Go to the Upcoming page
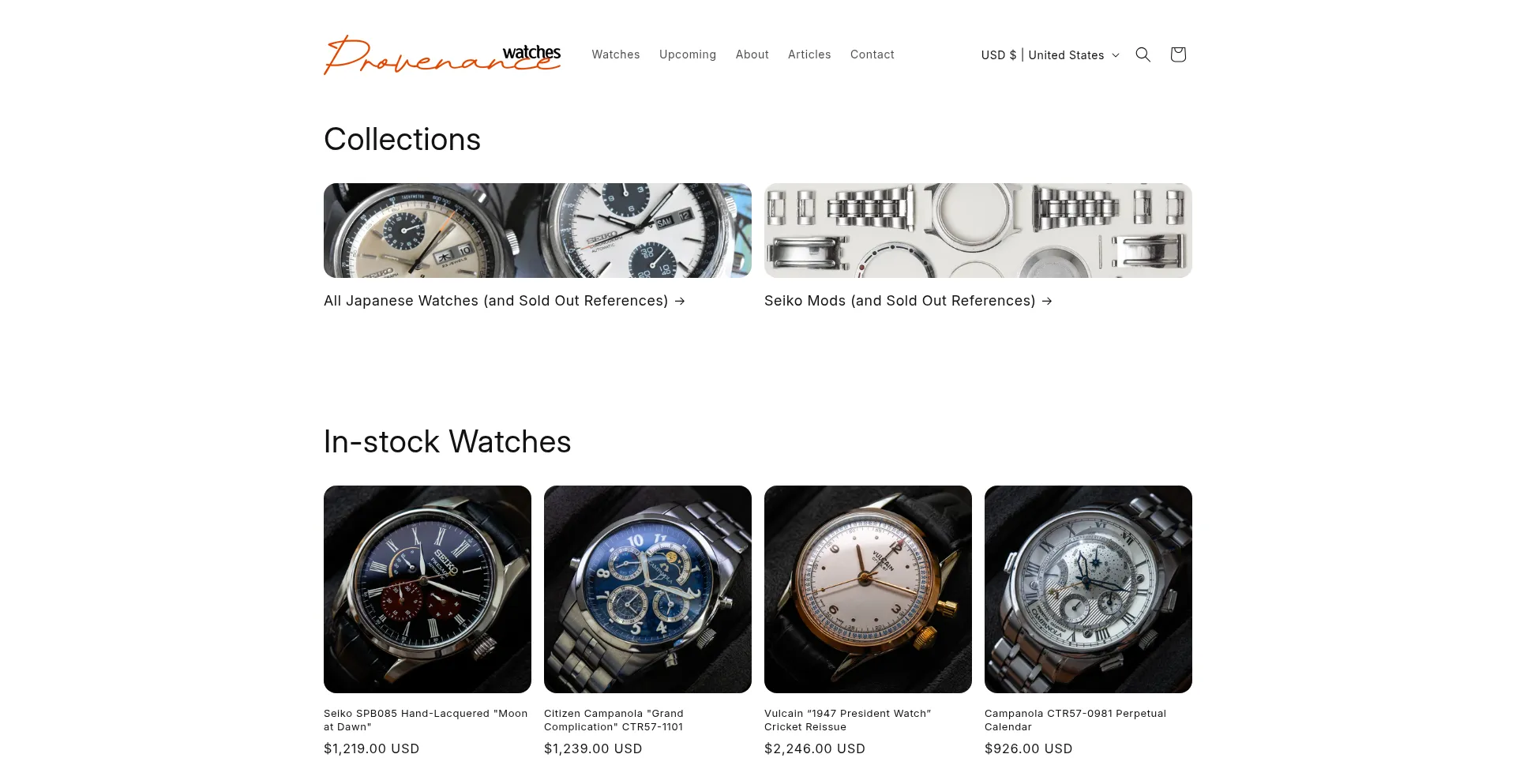Screen dimensions: 1516x784 coord(688,54)
